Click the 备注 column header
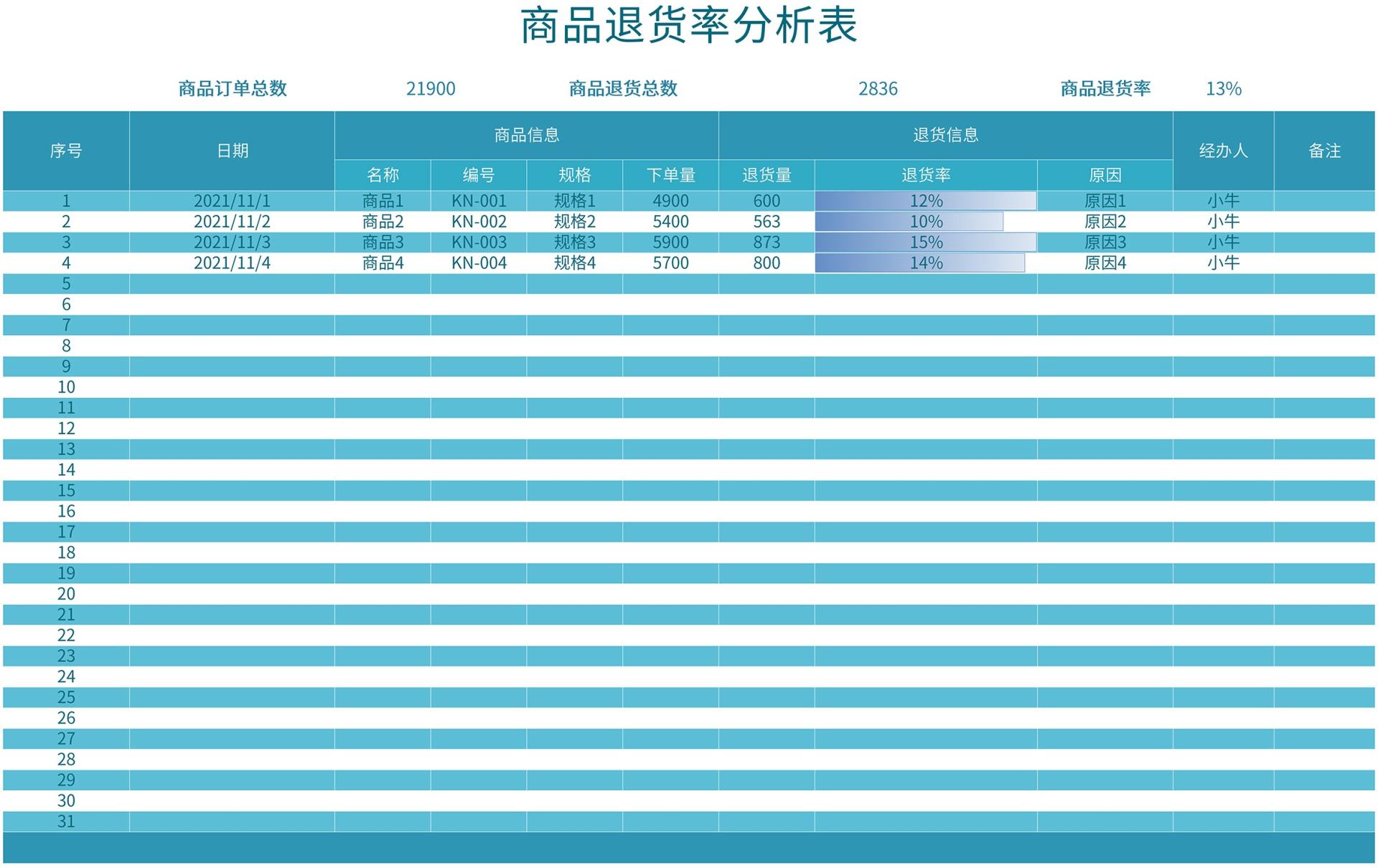Image resolution: width=1378 pixels, height=868 pixels. 1325,151
